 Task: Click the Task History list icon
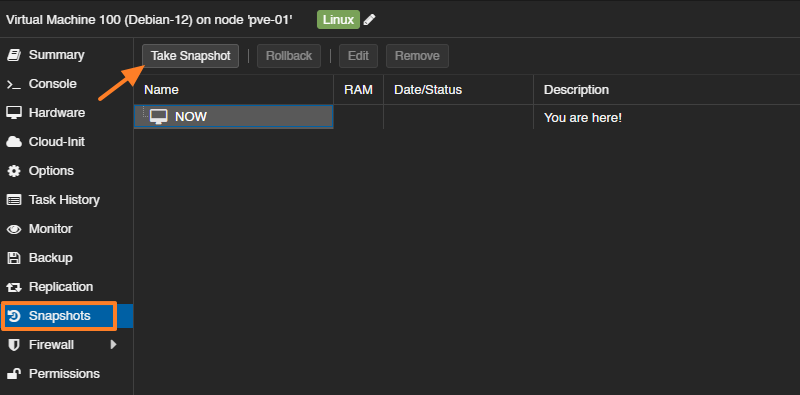click(14, 200)
